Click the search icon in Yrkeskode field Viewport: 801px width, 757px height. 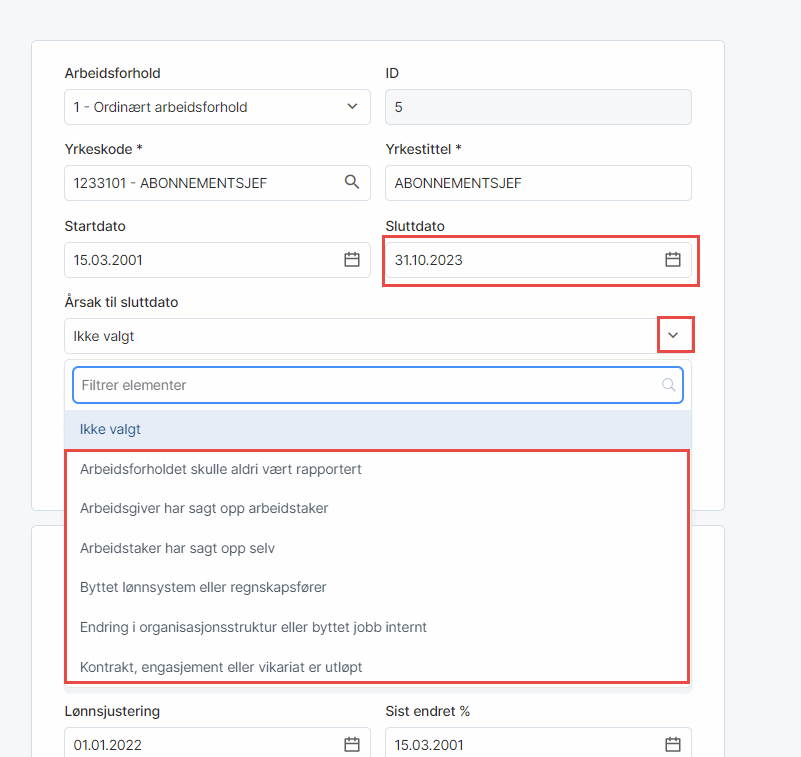(x=351, y=183)
